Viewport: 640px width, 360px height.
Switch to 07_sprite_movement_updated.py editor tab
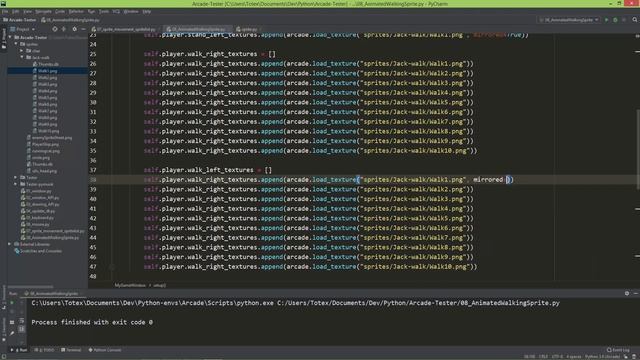point(125,29)
